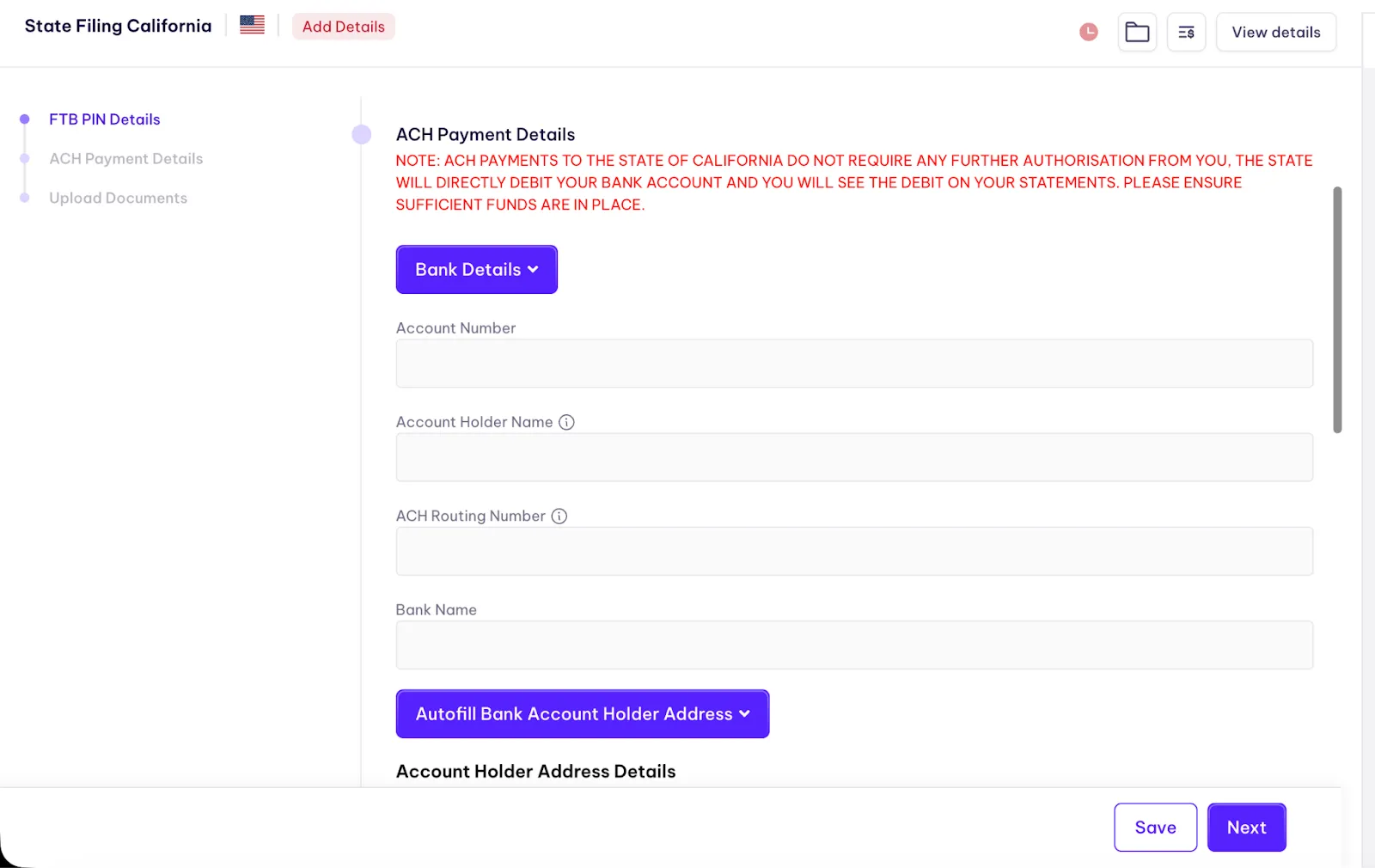This screenshot has width=1375, height=868.
Task: Click Account Holder Address Details heading
Action: click(x=536, y=771)
